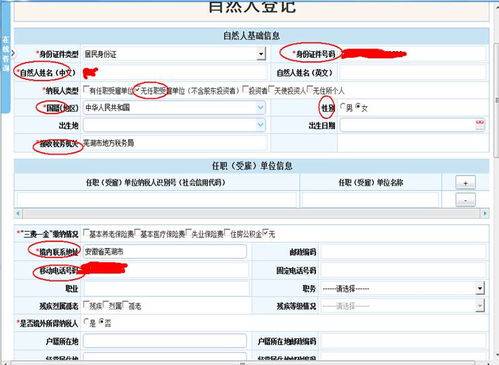Click the plus button to add employer row
The height and width of the screenshot is (365, 499).
(x=465, y=182)
